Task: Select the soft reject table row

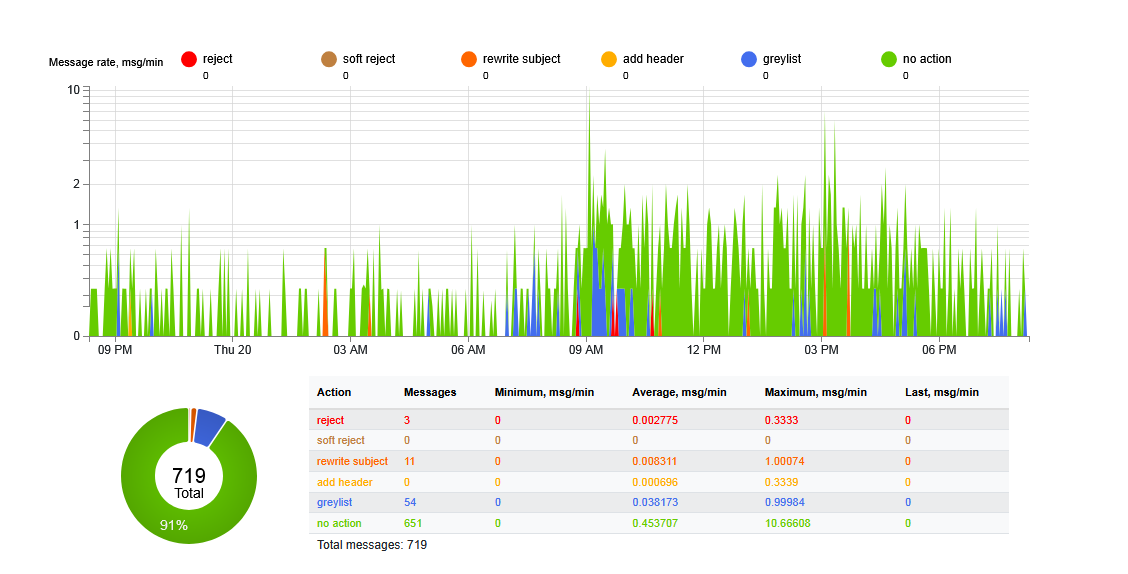Action: pyautogui.click(x=340, y=440)
